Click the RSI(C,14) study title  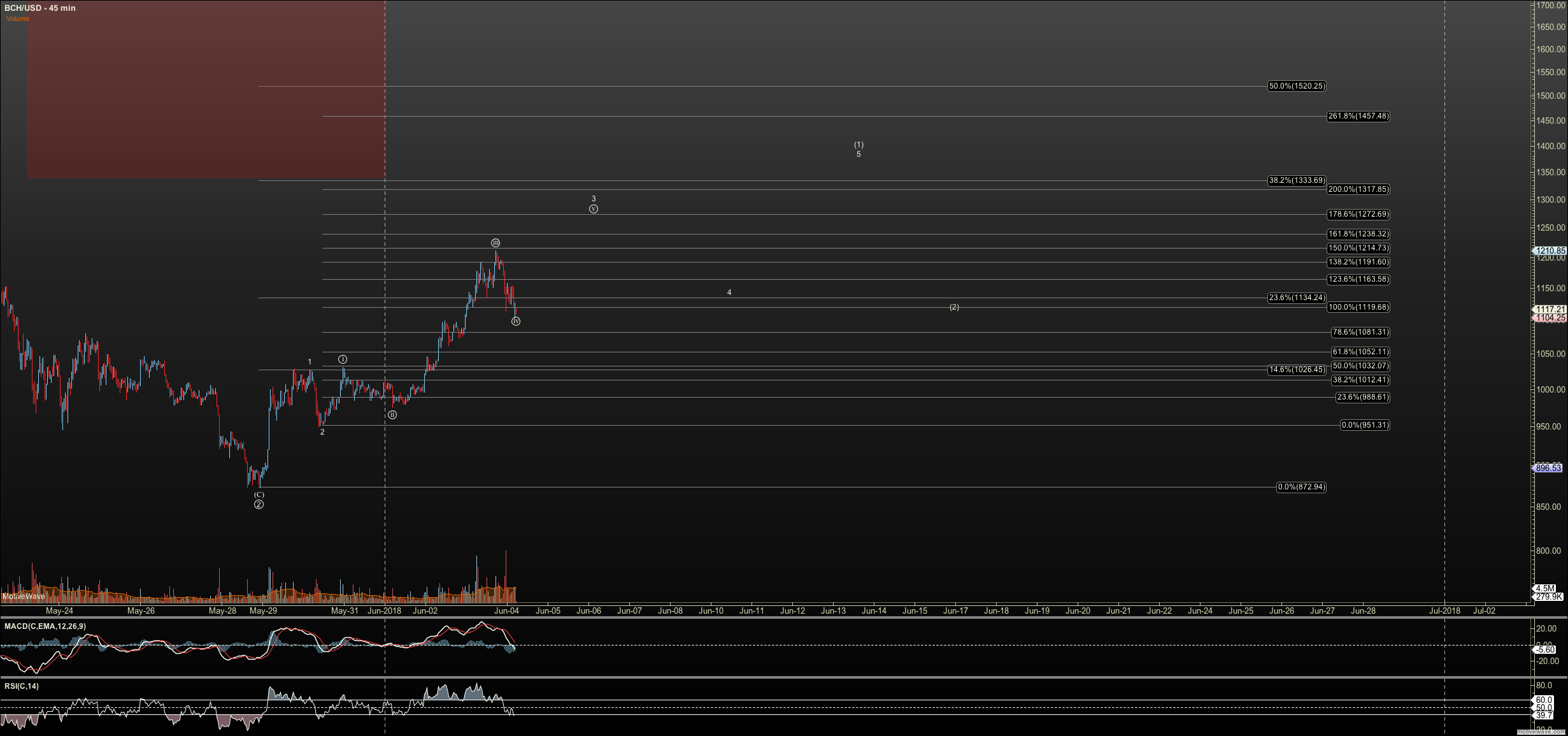[x=22, y=686]
